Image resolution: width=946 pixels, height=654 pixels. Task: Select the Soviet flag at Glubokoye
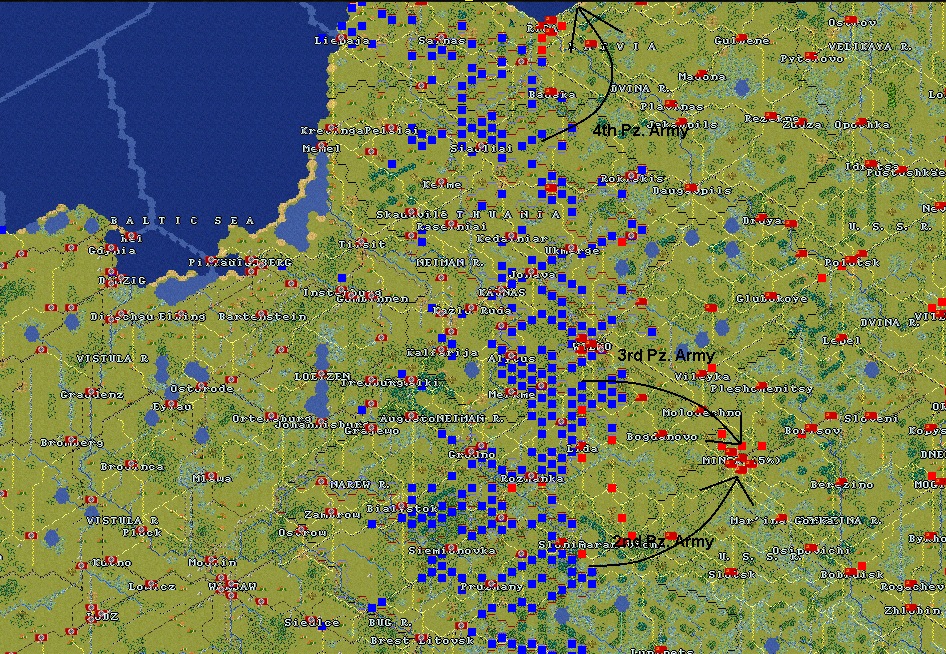pos(770,296)
